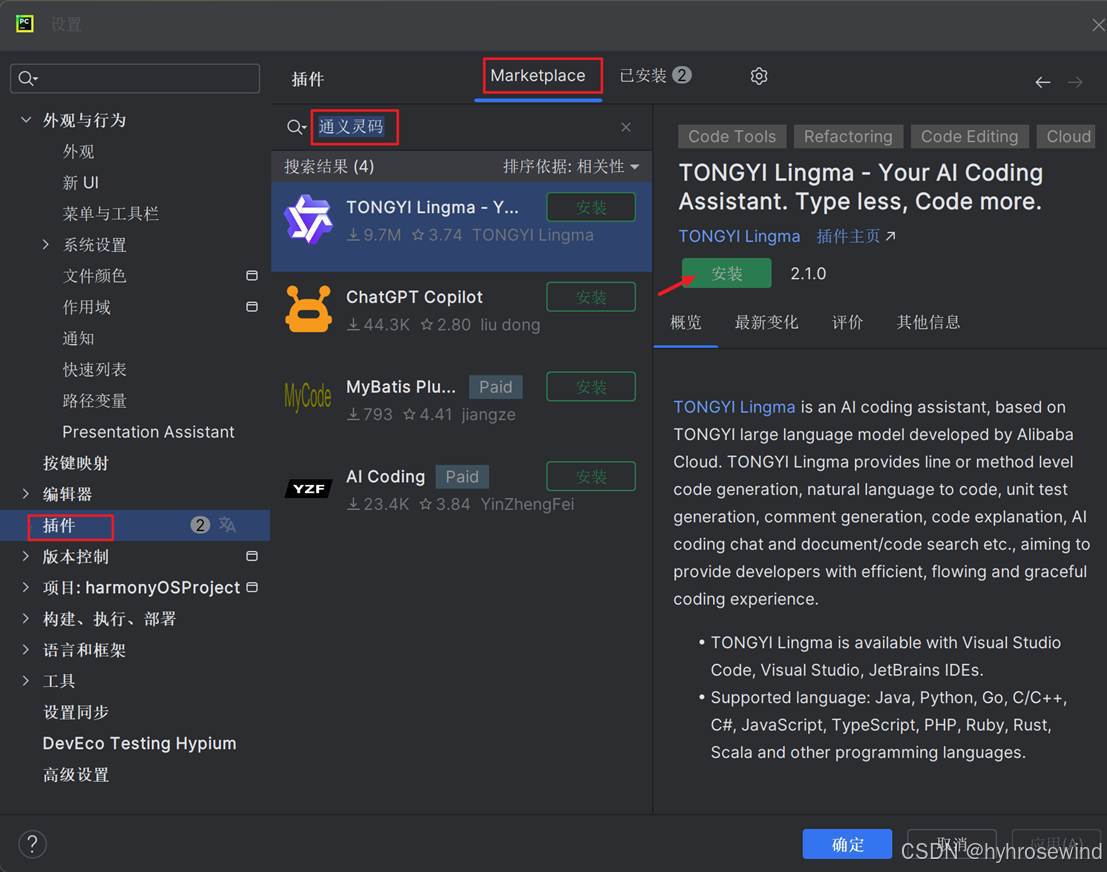Click the forward navigation arrow
The image size is (1107, 872).
click(x=1075, y=83)
